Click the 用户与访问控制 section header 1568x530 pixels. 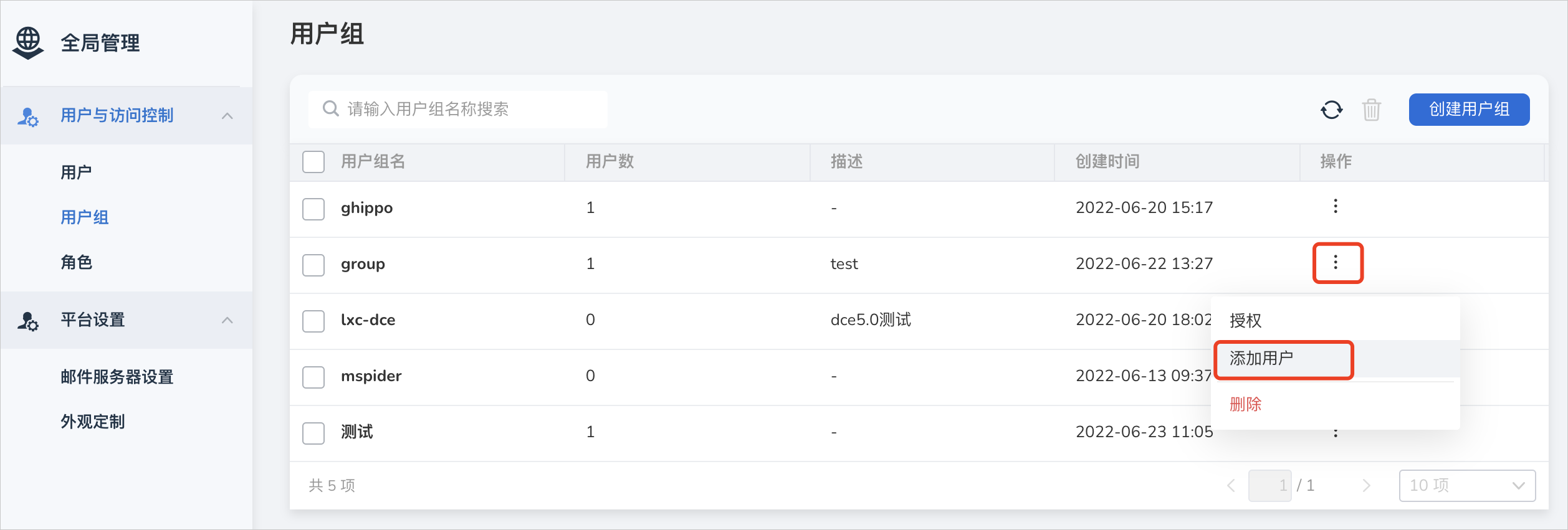(x=127, y=116)
